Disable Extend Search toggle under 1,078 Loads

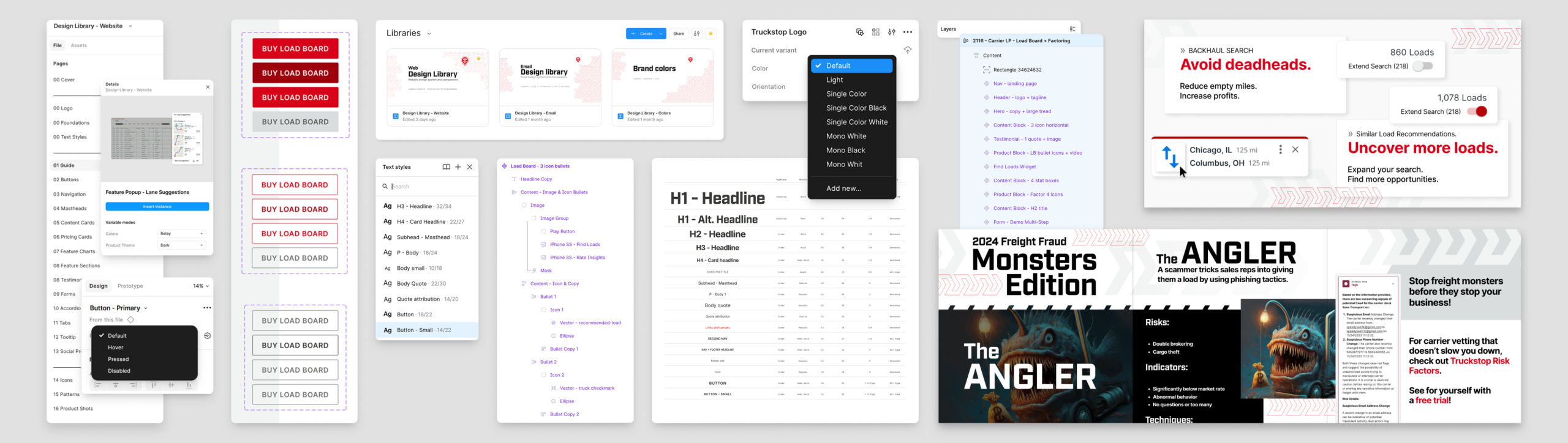(x=1477, y=111)
